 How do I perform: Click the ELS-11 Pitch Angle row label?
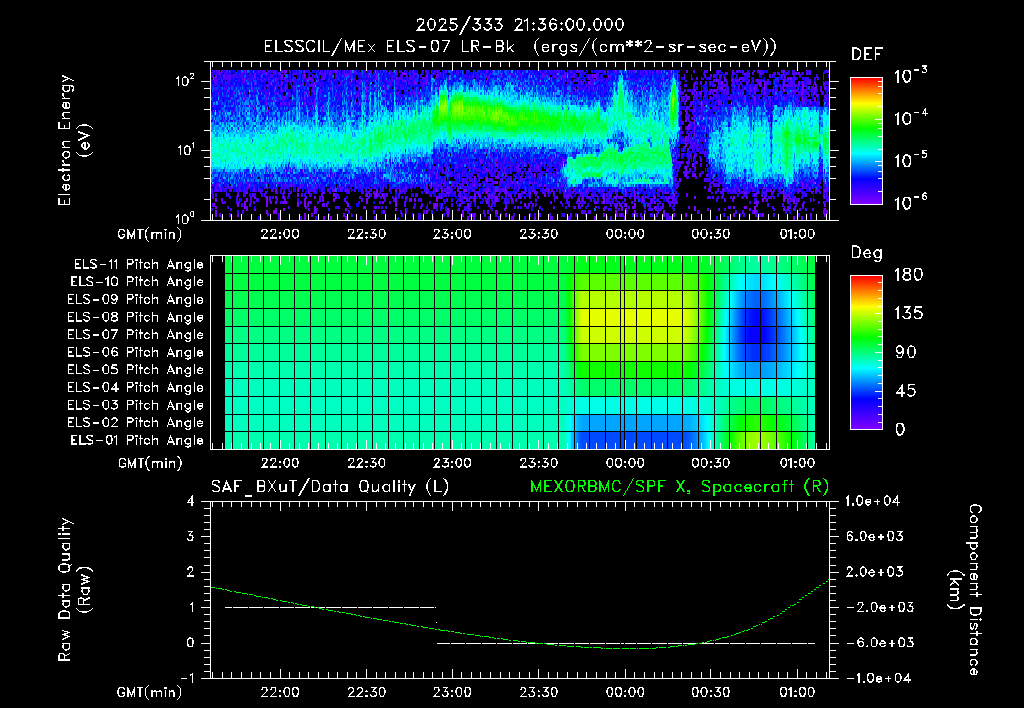(x=138, y=265)
